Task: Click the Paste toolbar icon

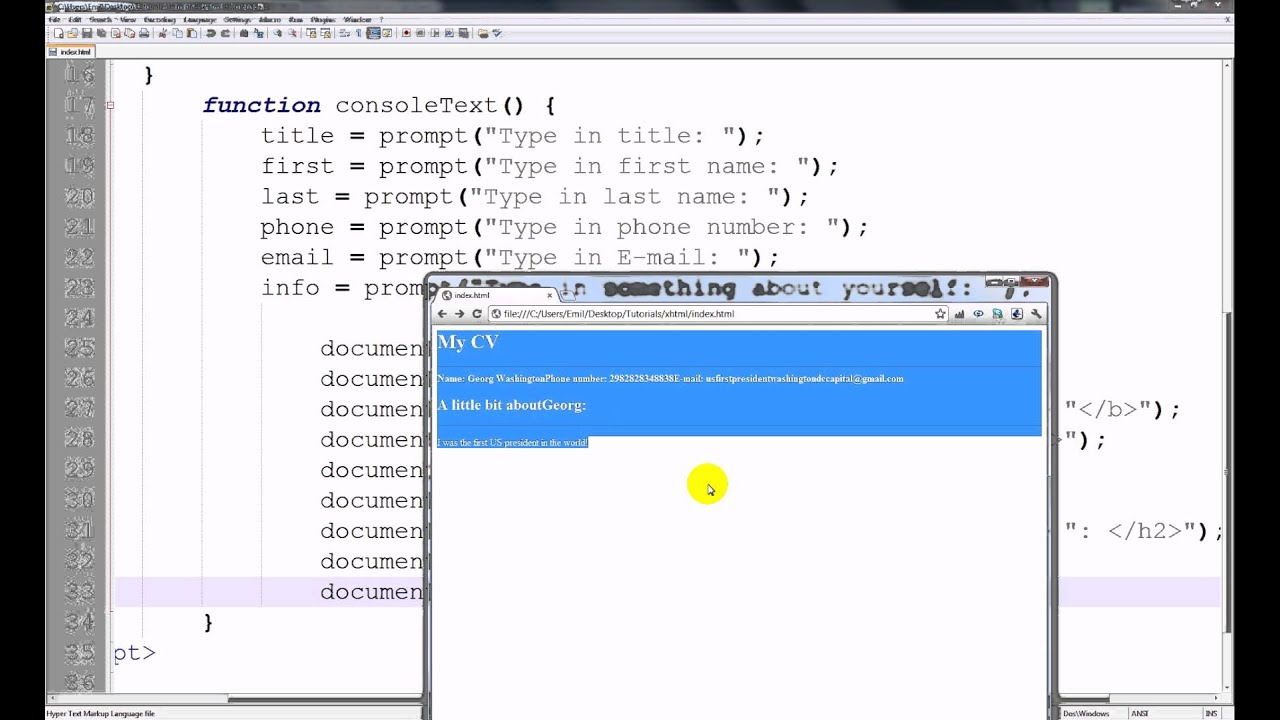Action: [x=191, y=33]
